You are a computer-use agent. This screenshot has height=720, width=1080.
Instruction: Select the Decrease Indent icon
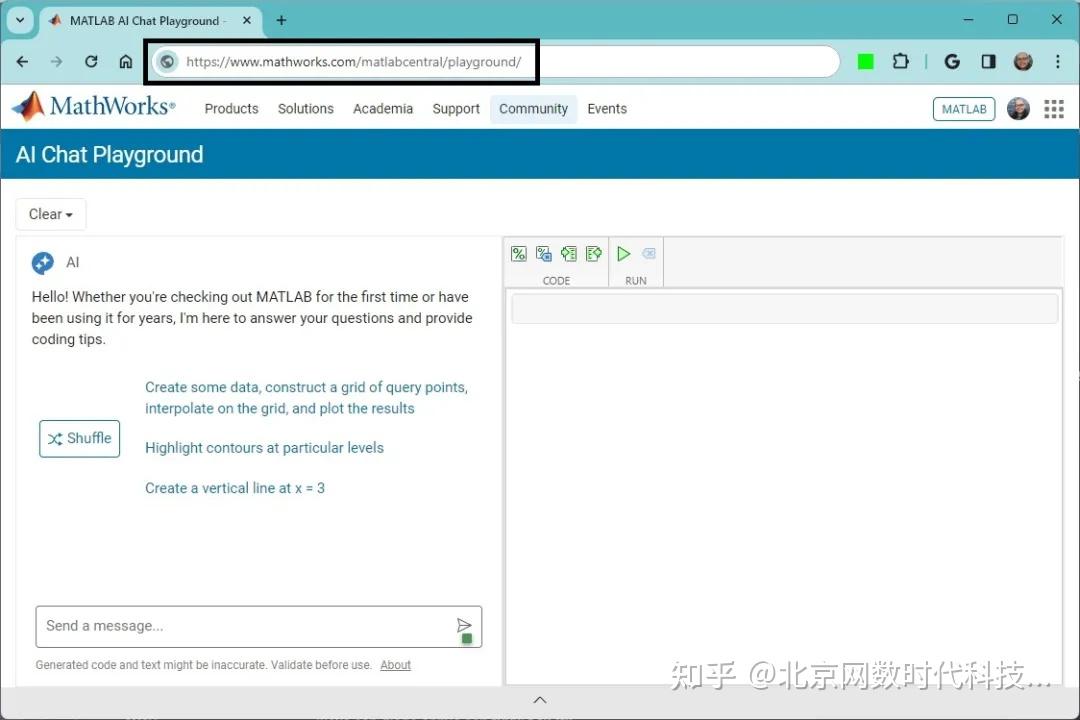point(594,254)
